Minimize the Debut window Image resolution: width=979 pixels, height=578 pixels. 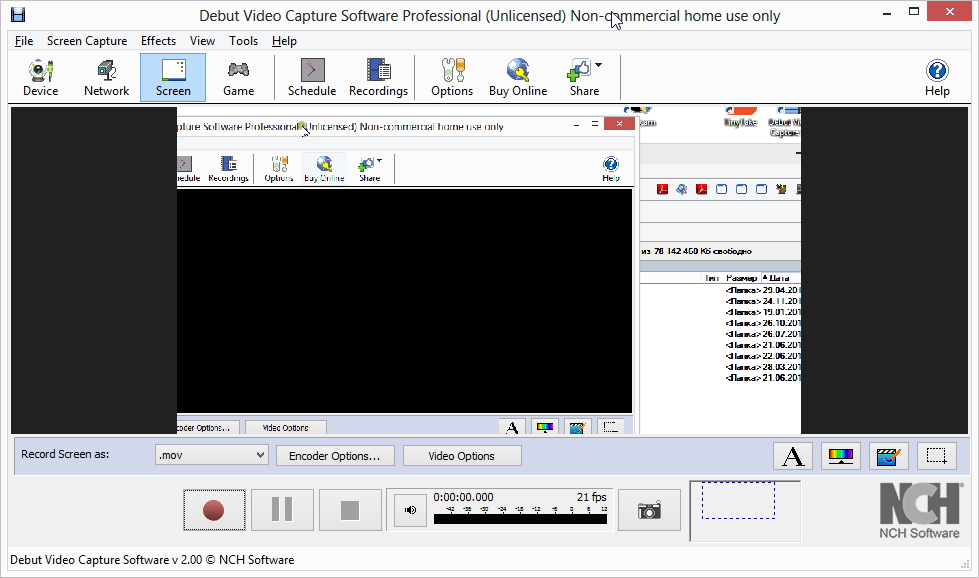[887, 11]
